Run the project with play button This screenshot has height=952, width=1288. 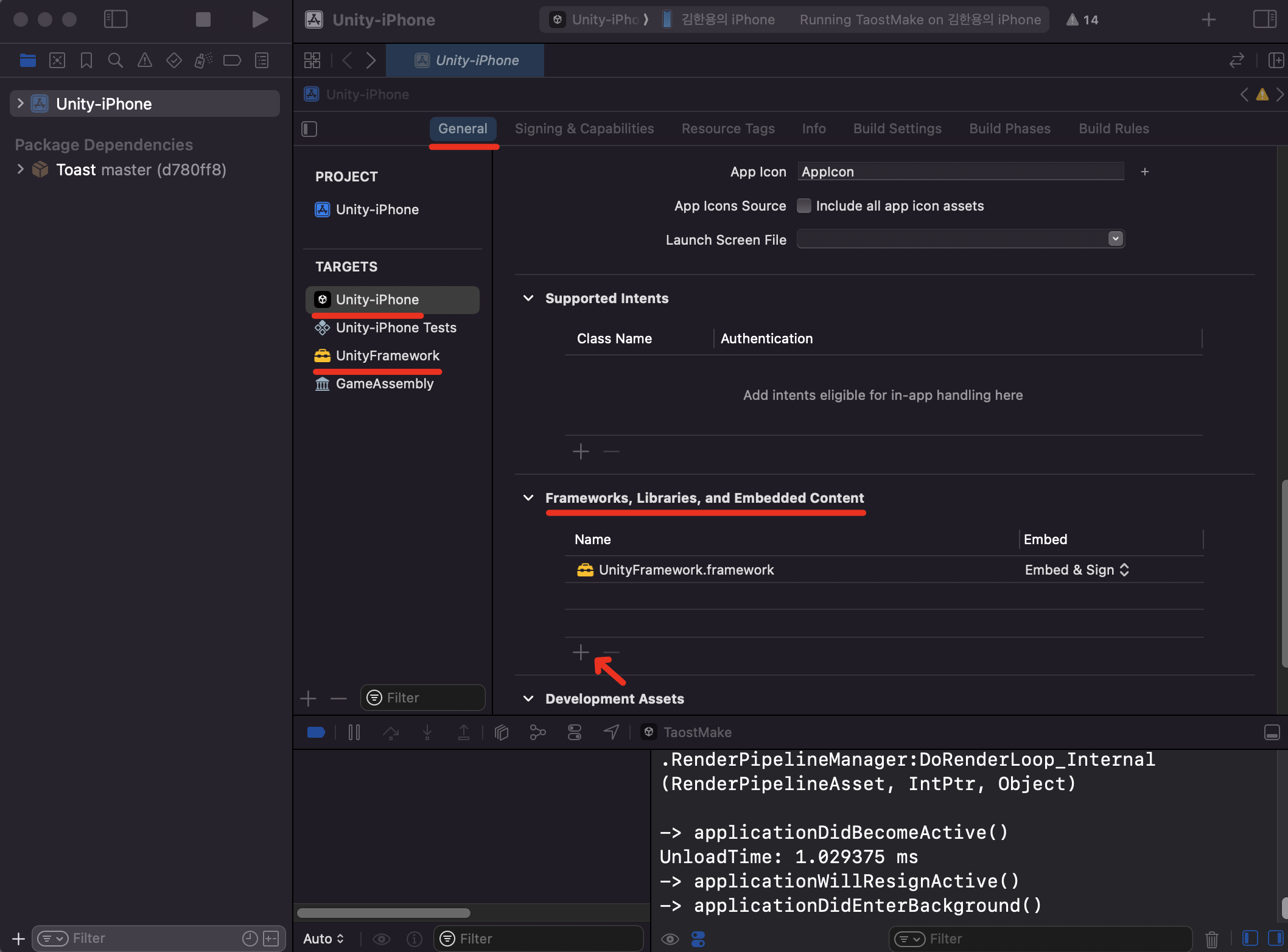260,19
